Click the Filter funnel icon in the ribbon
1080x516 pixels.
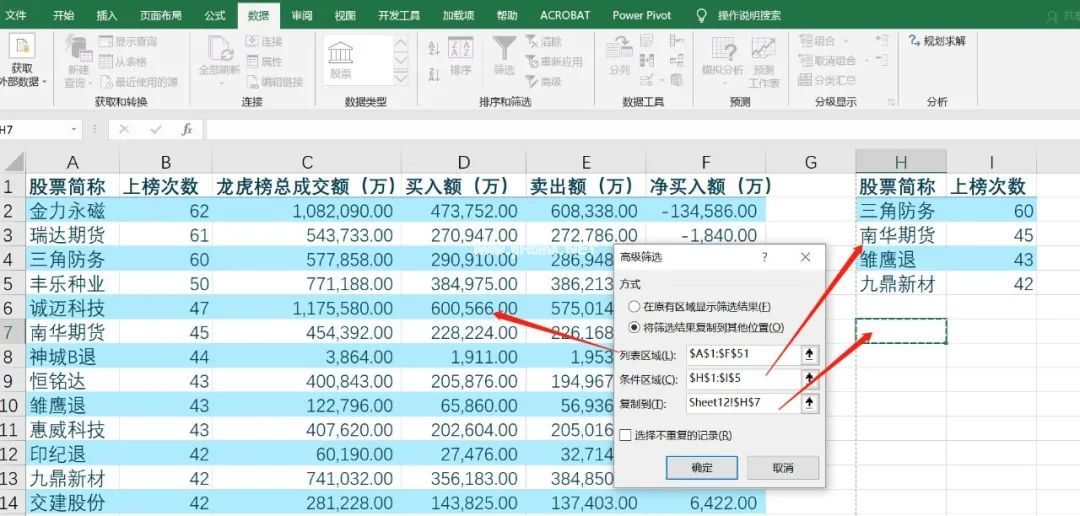tap(504, 52)
